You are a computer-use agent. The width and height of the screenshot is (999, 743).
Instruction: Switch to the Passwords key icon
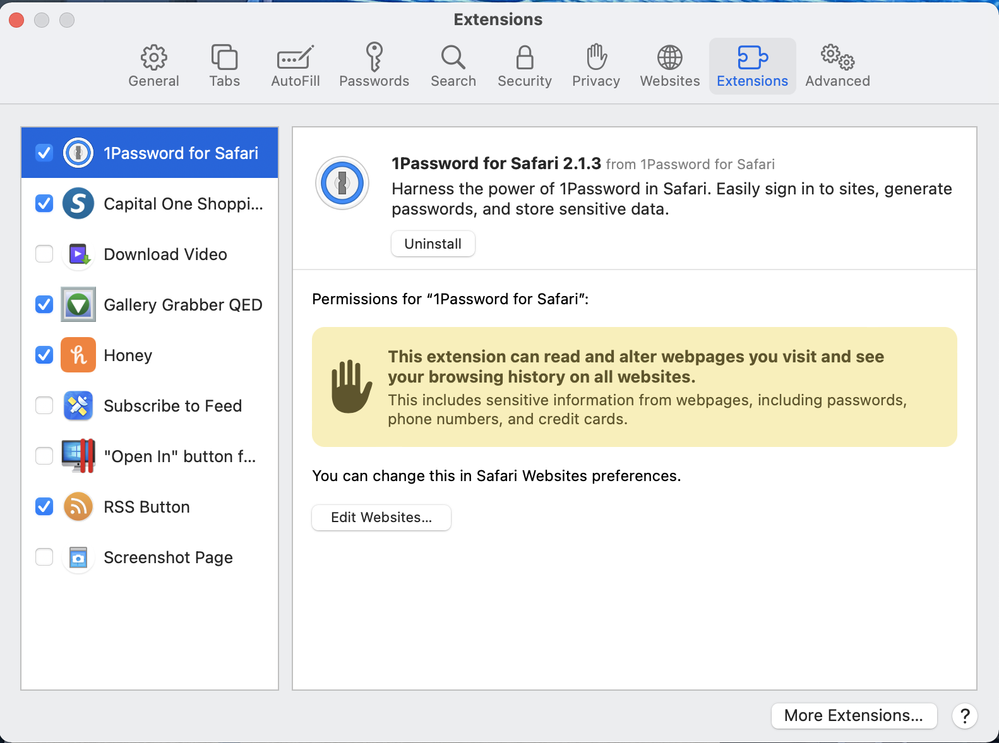point(374,57)
